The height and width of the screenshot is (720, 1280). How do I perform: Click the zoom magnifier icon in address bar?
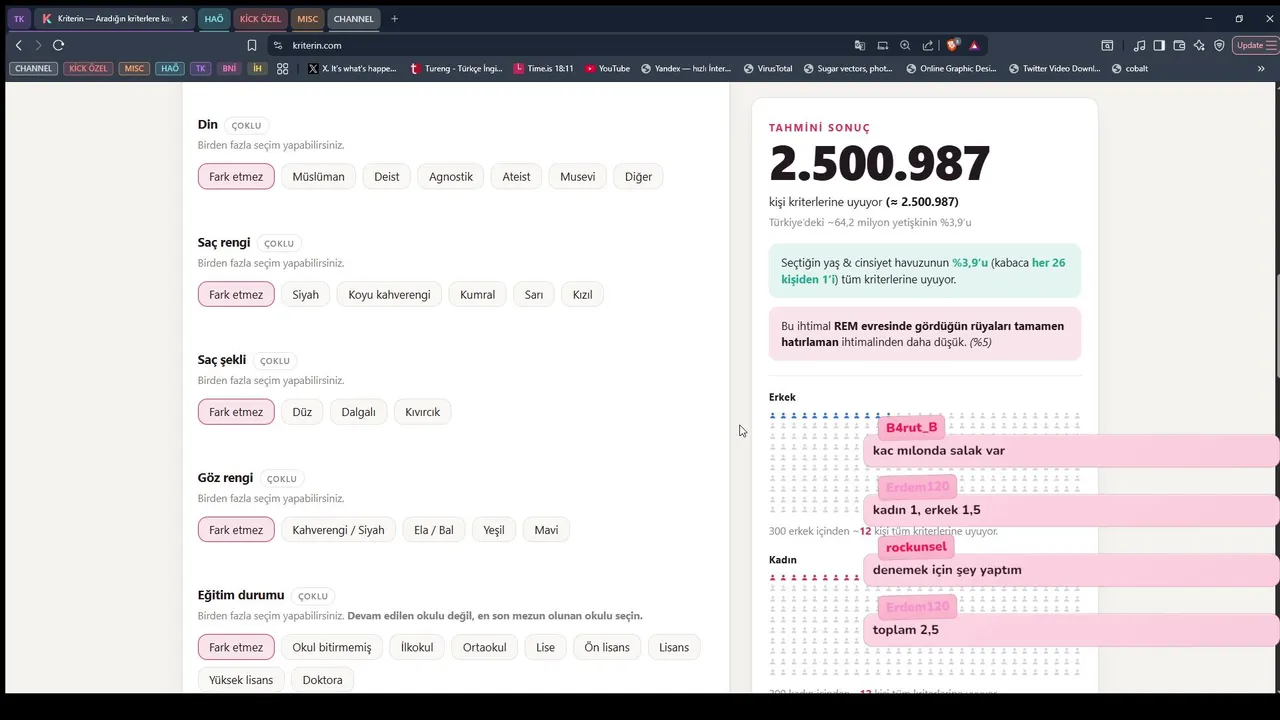click(905, 45)
